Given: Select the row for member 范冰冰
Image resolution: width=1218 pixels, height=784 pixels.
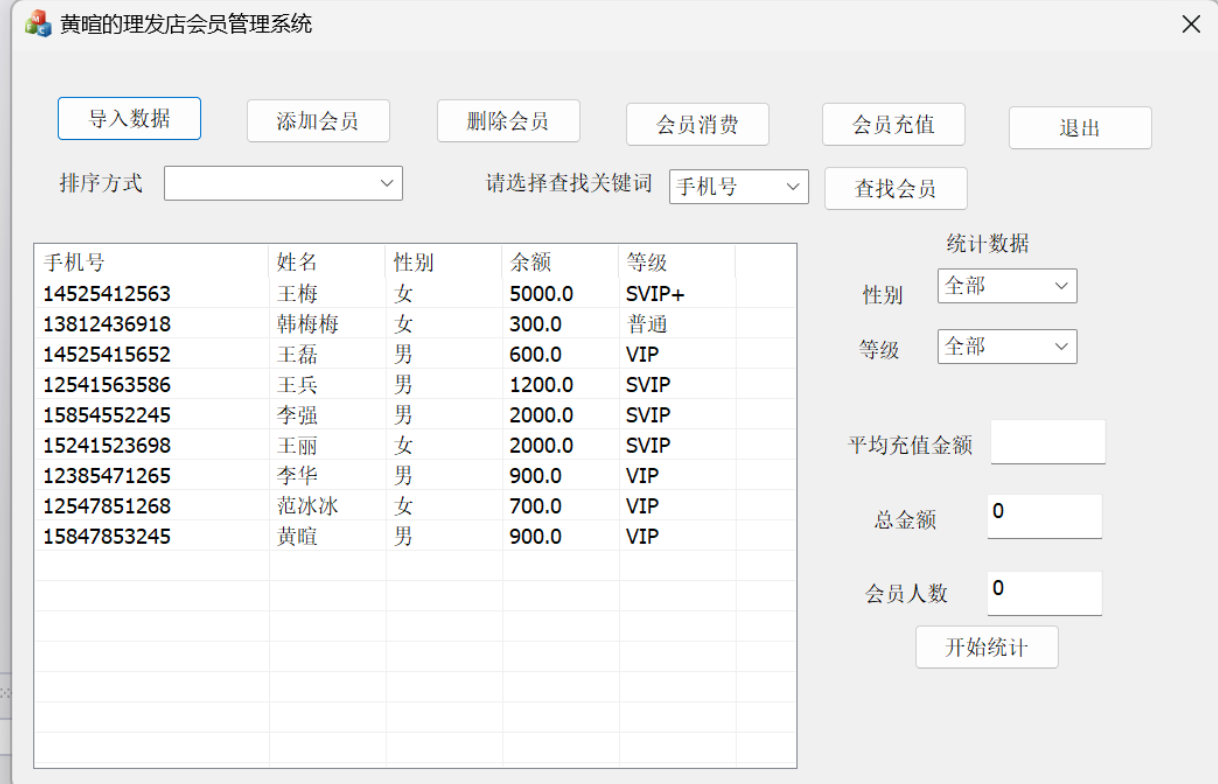Looking at the screenshot, I should pos(307,506).
